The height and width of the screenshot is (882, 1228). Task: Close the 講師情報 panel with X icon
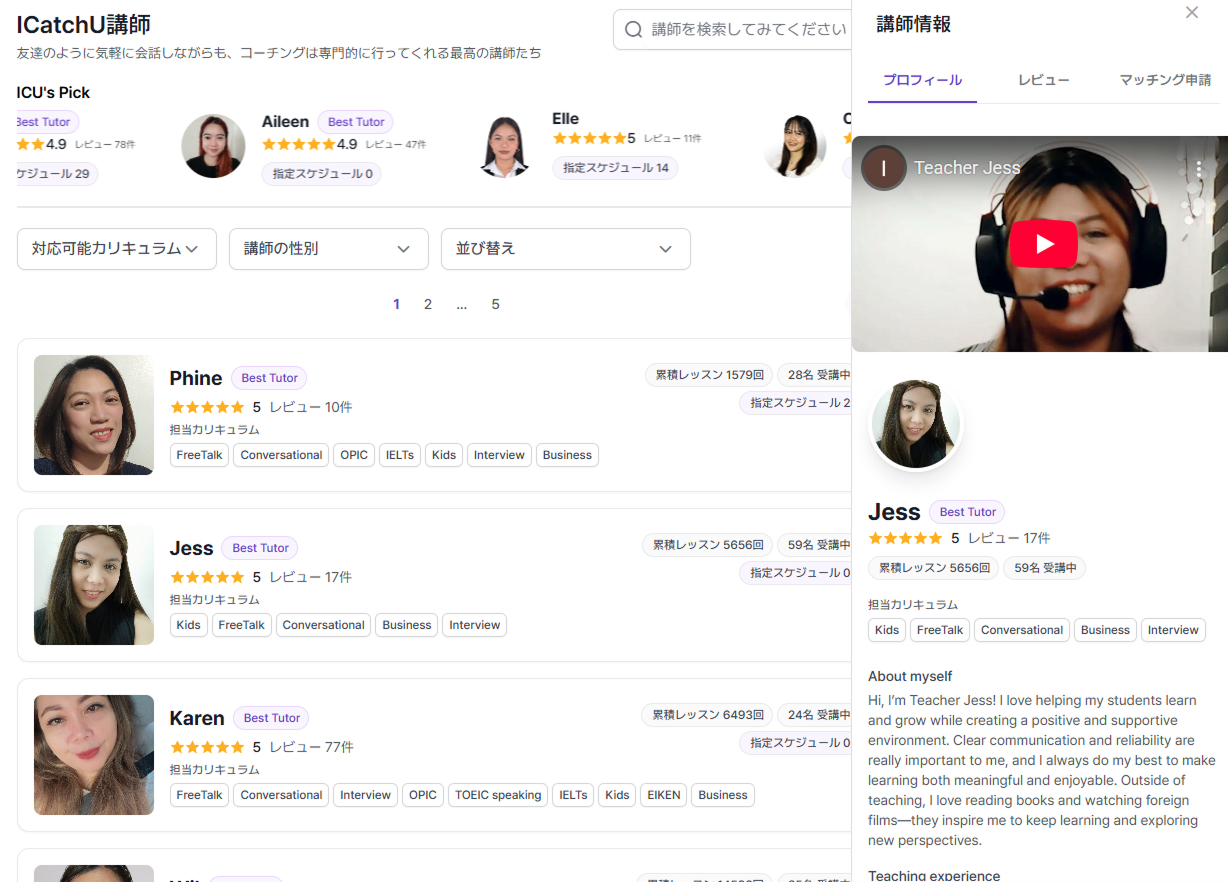pos(1191,13)
